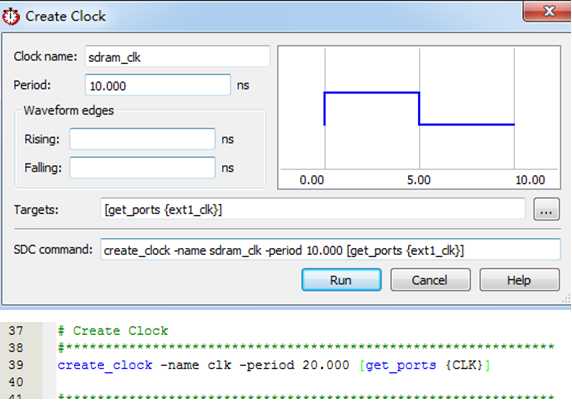Click the asterisk comment line 38
This screenshot has width=572, height=406.
coord(306,347)
